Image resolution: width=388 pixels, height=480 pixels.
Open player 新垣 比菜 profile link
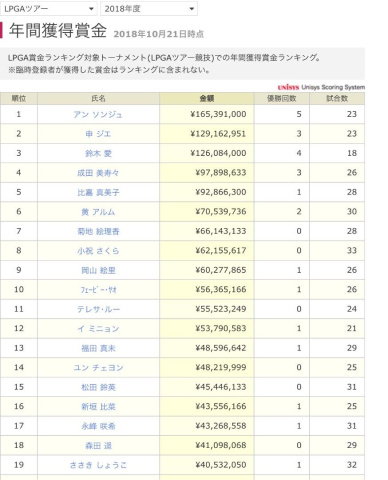coord(98,407)
